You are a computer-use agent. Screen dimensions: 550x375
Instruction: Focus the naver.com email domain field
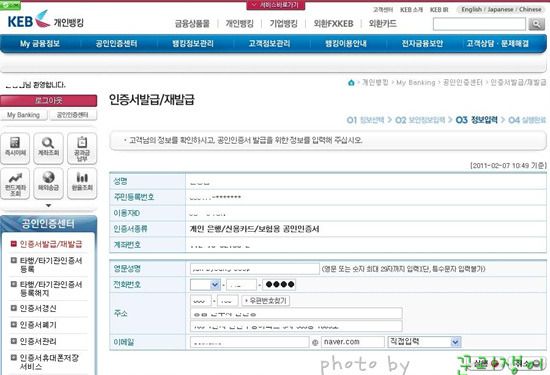(x=353, y=342)
